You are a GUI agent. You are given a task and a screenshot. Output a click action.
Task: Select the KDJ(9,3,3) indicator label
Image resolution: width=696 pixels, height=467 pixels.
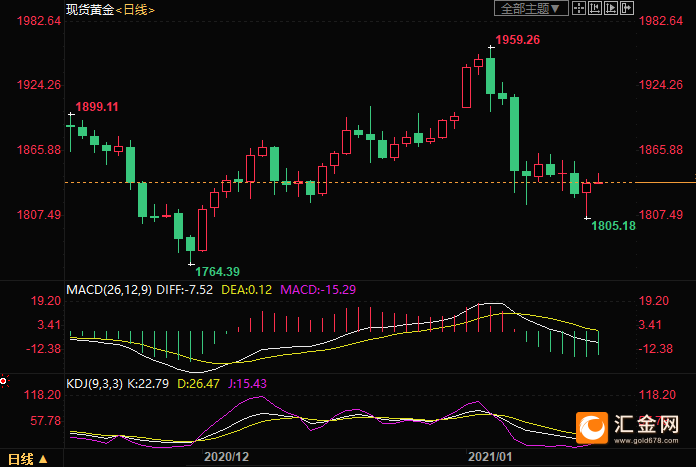(94, 384)
